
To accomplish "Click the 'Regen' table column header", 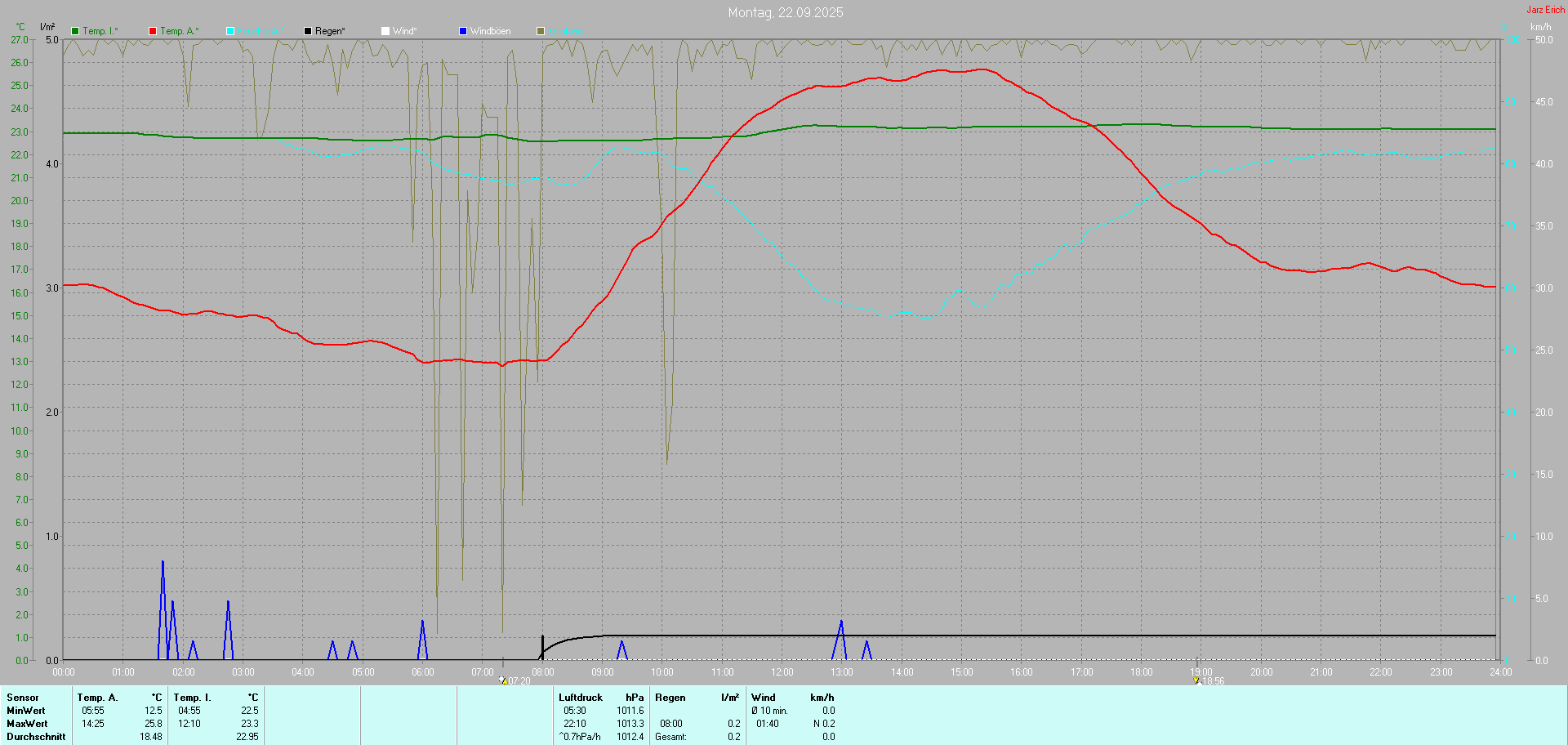I will pyautogui.click(x=670, y=698).
